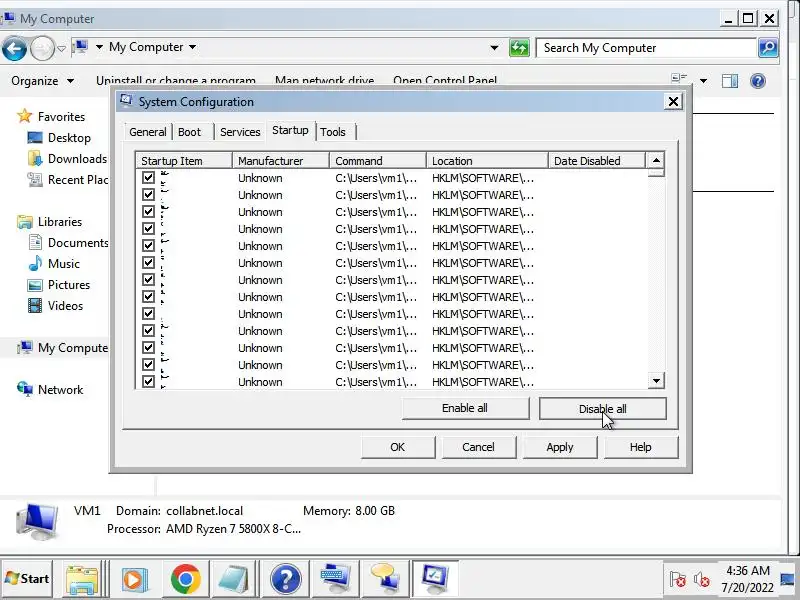Viewport: 800px width, 600px height.
Task: Sort by Manufacturer column header
Action: (x=281, y=161)
